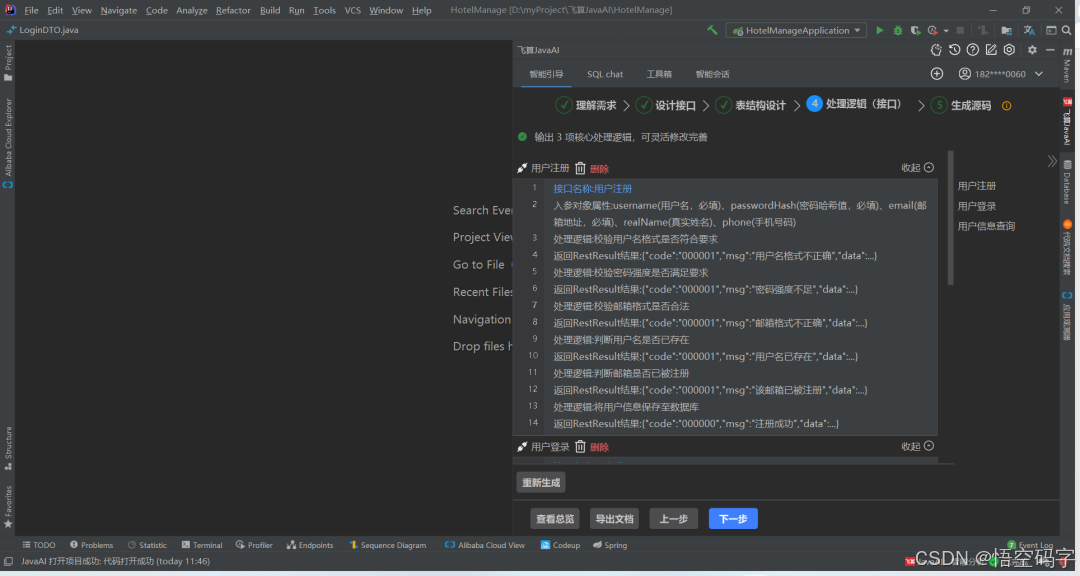Switch to the 工具箱 tab
1080x576 pixels.
(659, 74)
